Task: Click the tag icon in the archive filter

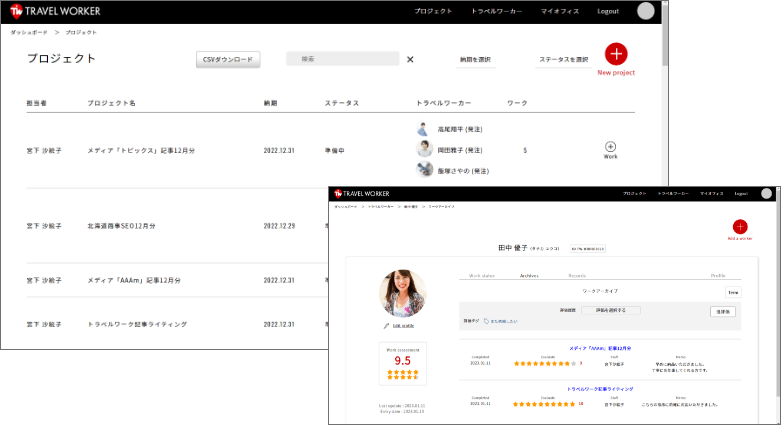Action: pyautogui.click(x=486, y=321)
